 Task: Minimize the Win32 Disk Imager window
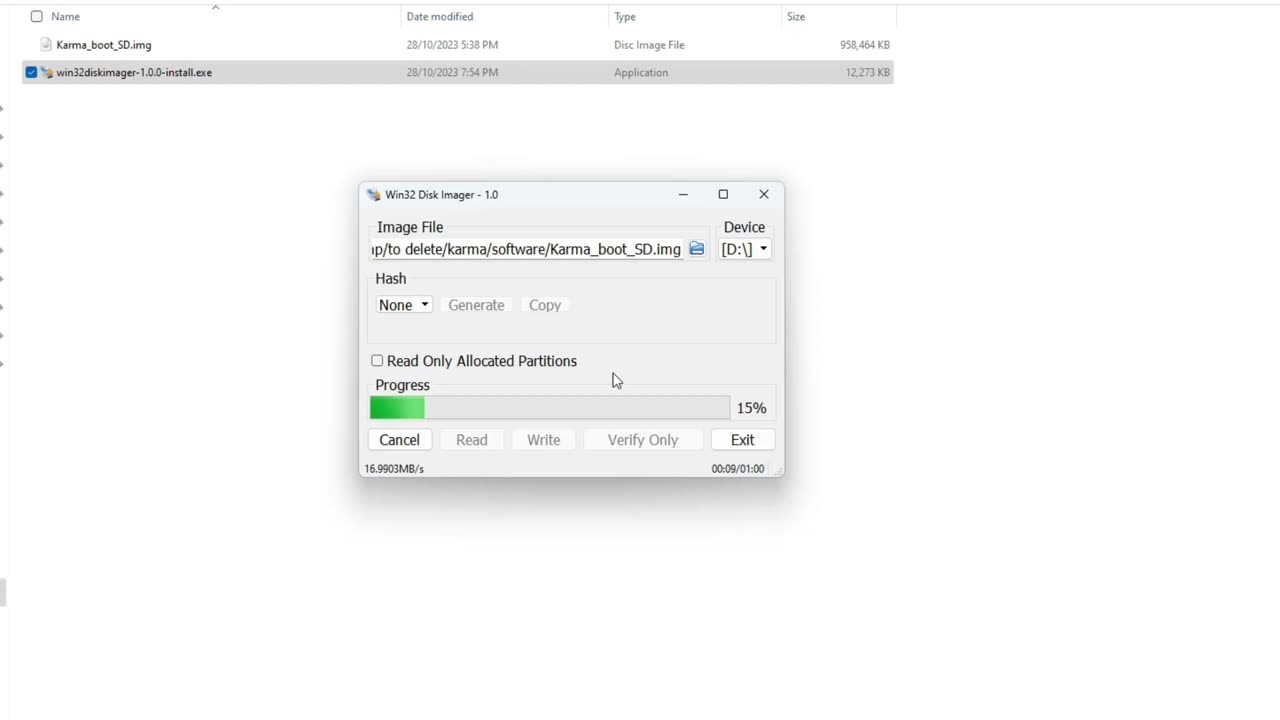click(683, 194)
